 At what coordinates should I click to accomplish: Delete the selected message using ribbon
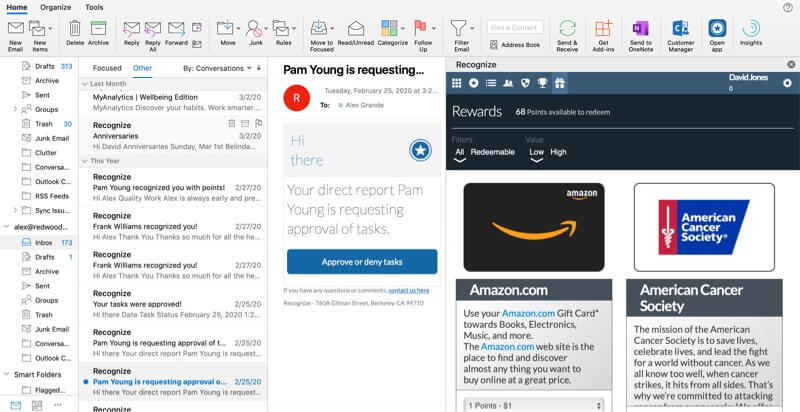75,34
